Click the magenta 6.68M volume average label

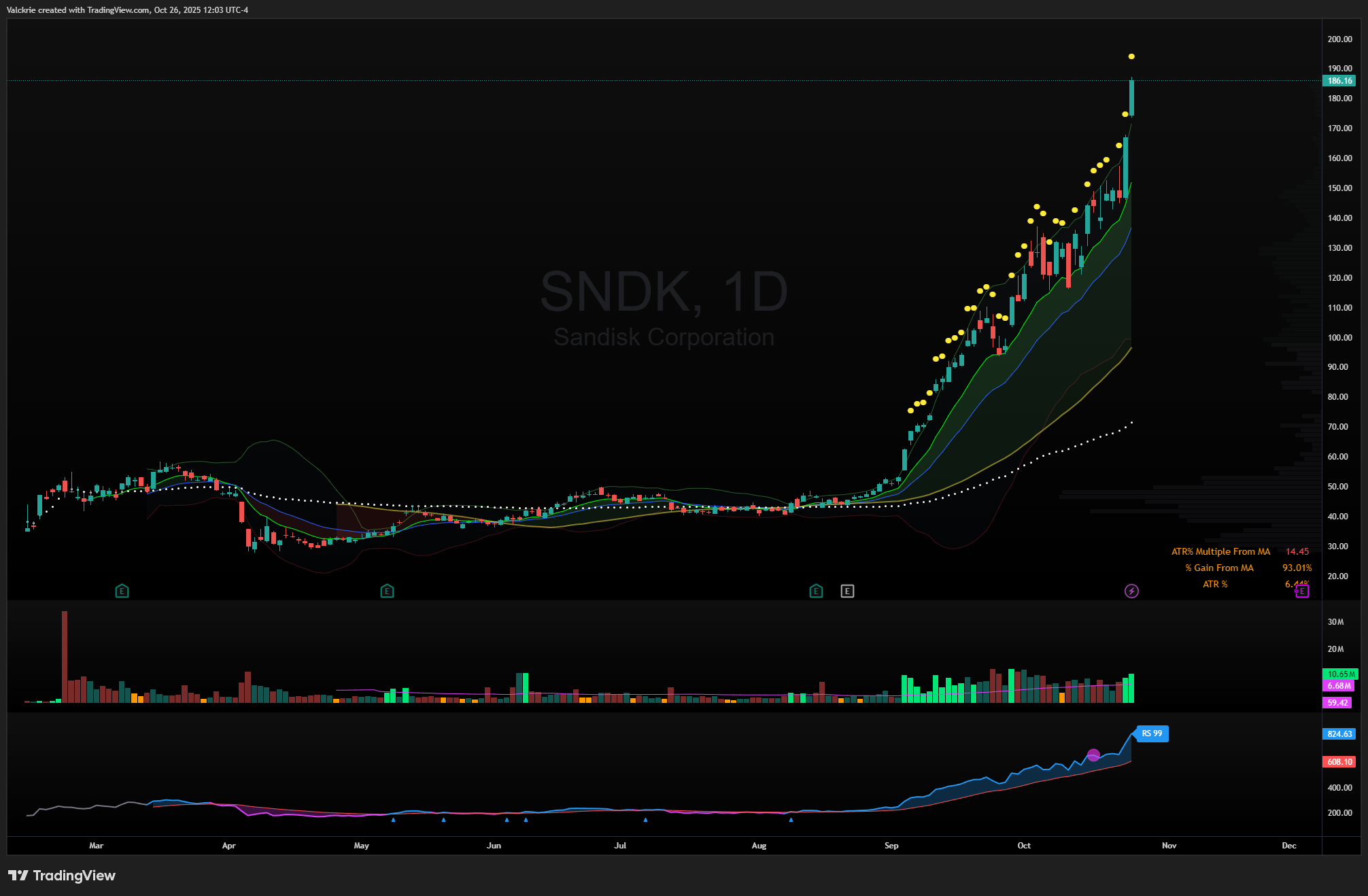[1339, 686]
